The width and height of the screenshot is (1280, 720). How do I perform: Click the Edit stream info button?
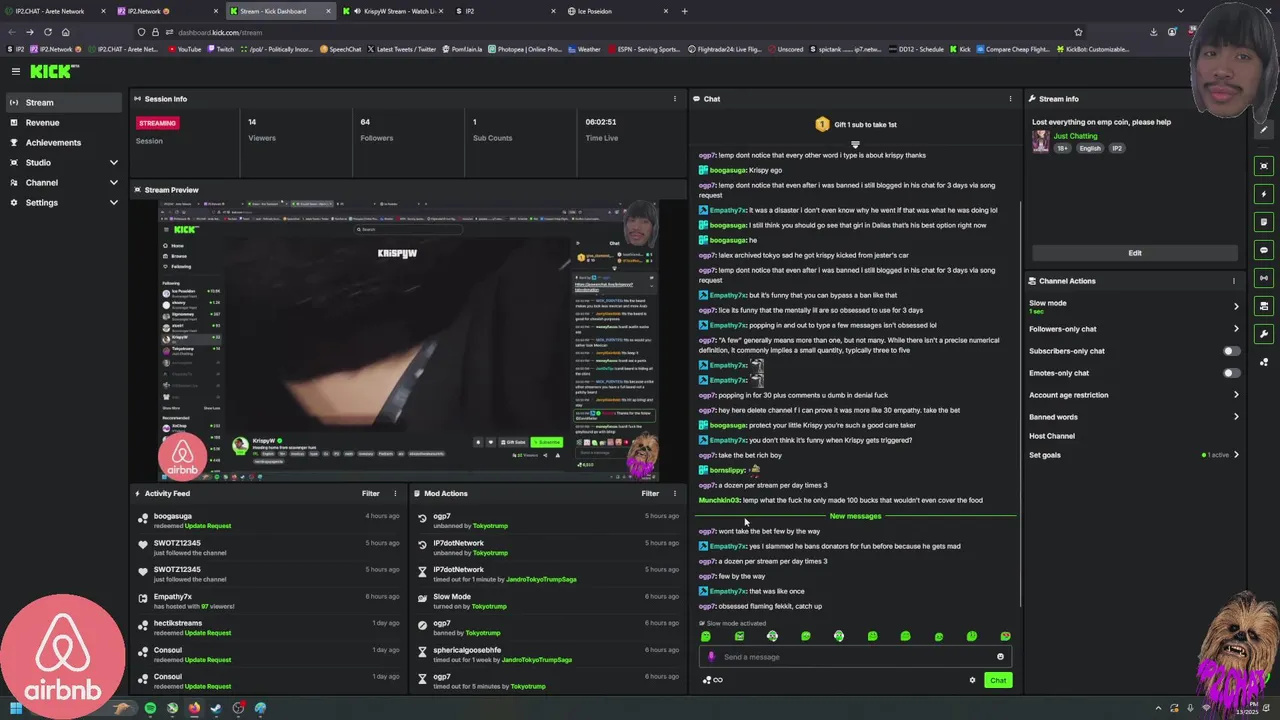pos(1134,253)
